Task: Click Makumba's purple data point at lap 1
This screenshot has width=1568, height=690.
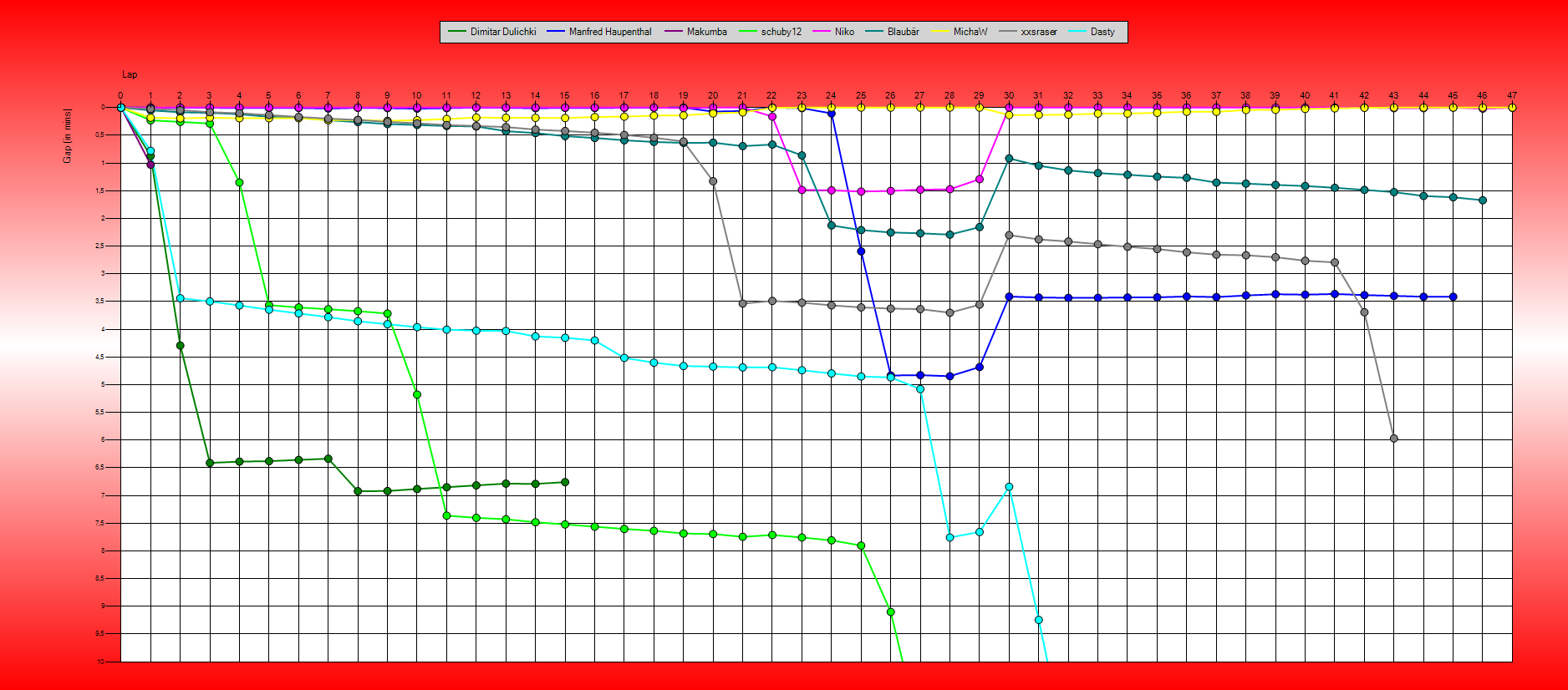Action: click(150, 165)
